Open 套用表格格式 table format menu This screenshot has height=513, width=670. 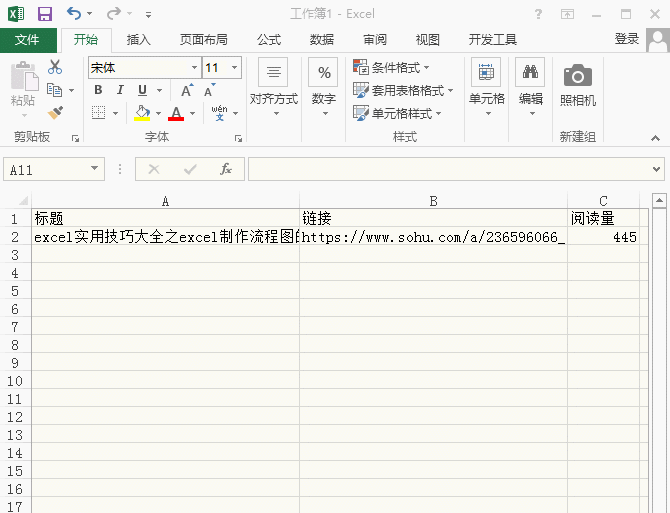[x=403, y=90]
